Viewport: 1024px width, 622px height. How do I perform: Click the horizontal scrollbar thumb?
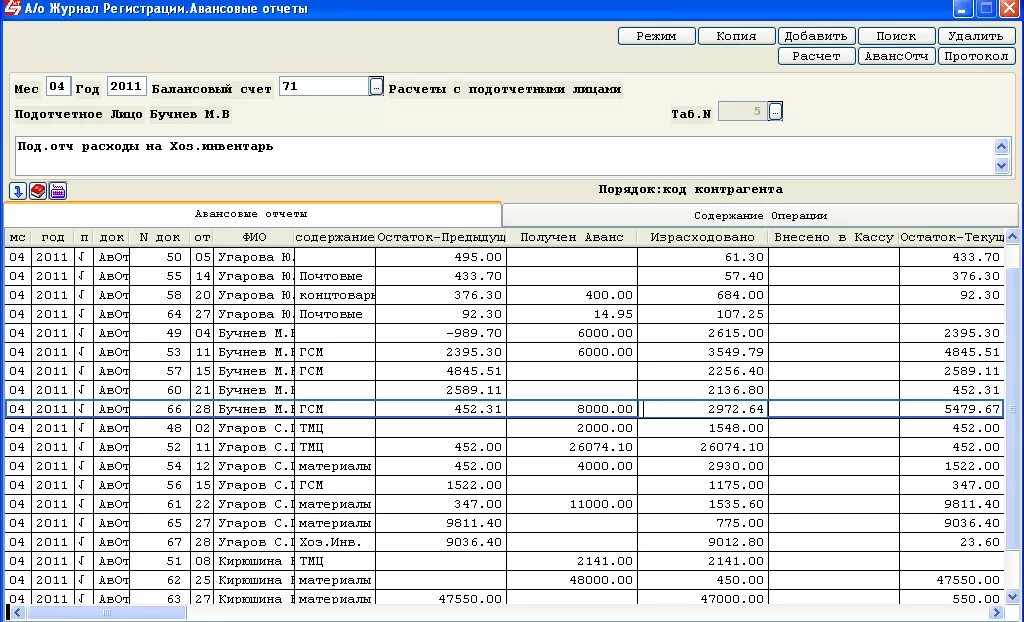point(106,613)
